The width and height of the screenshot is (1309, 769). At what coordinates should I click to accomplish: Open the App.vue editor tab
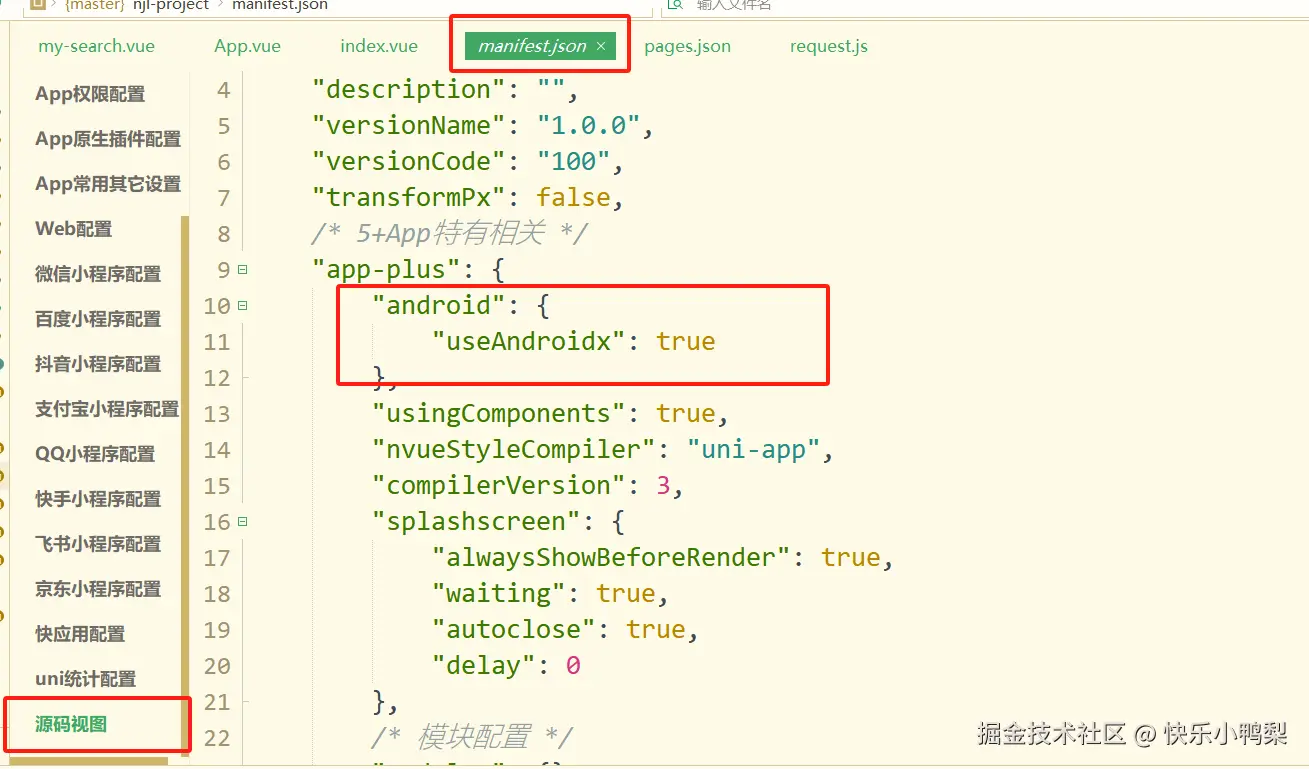pyautogui.click(x=247, y=46)
